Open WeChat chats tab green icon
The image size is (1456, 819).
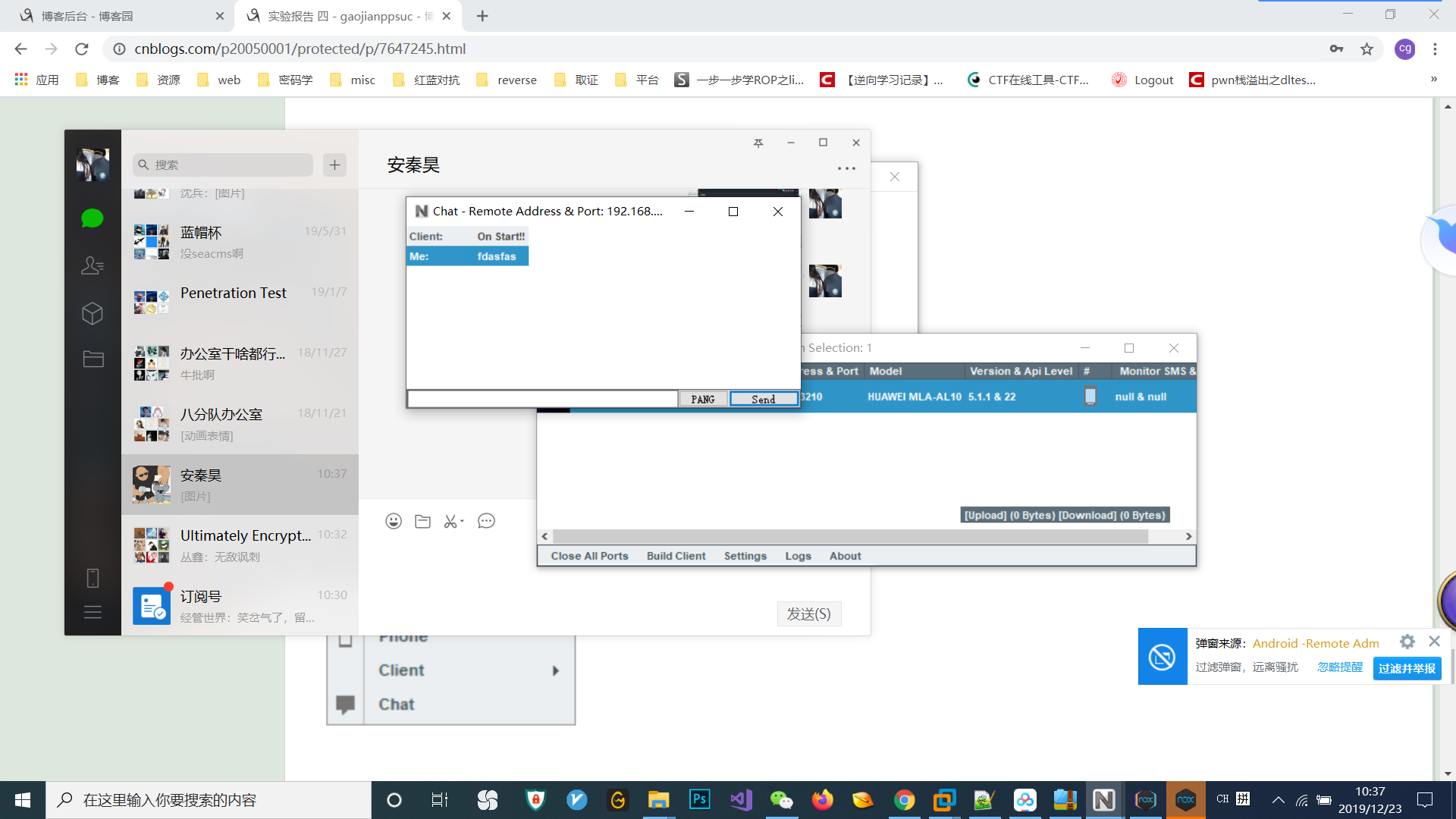(x=92, y=218)
